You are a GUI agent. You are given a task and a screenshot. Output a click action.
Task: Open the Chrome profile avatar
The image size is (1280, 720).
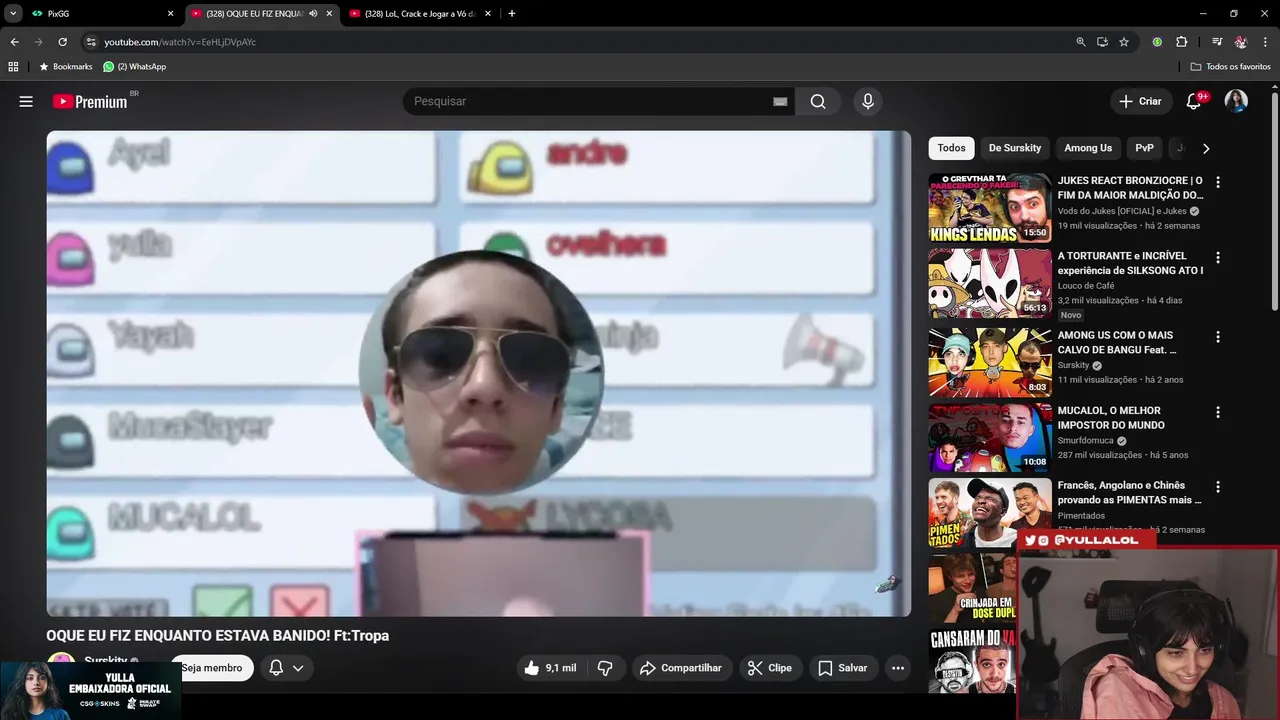1241,42
